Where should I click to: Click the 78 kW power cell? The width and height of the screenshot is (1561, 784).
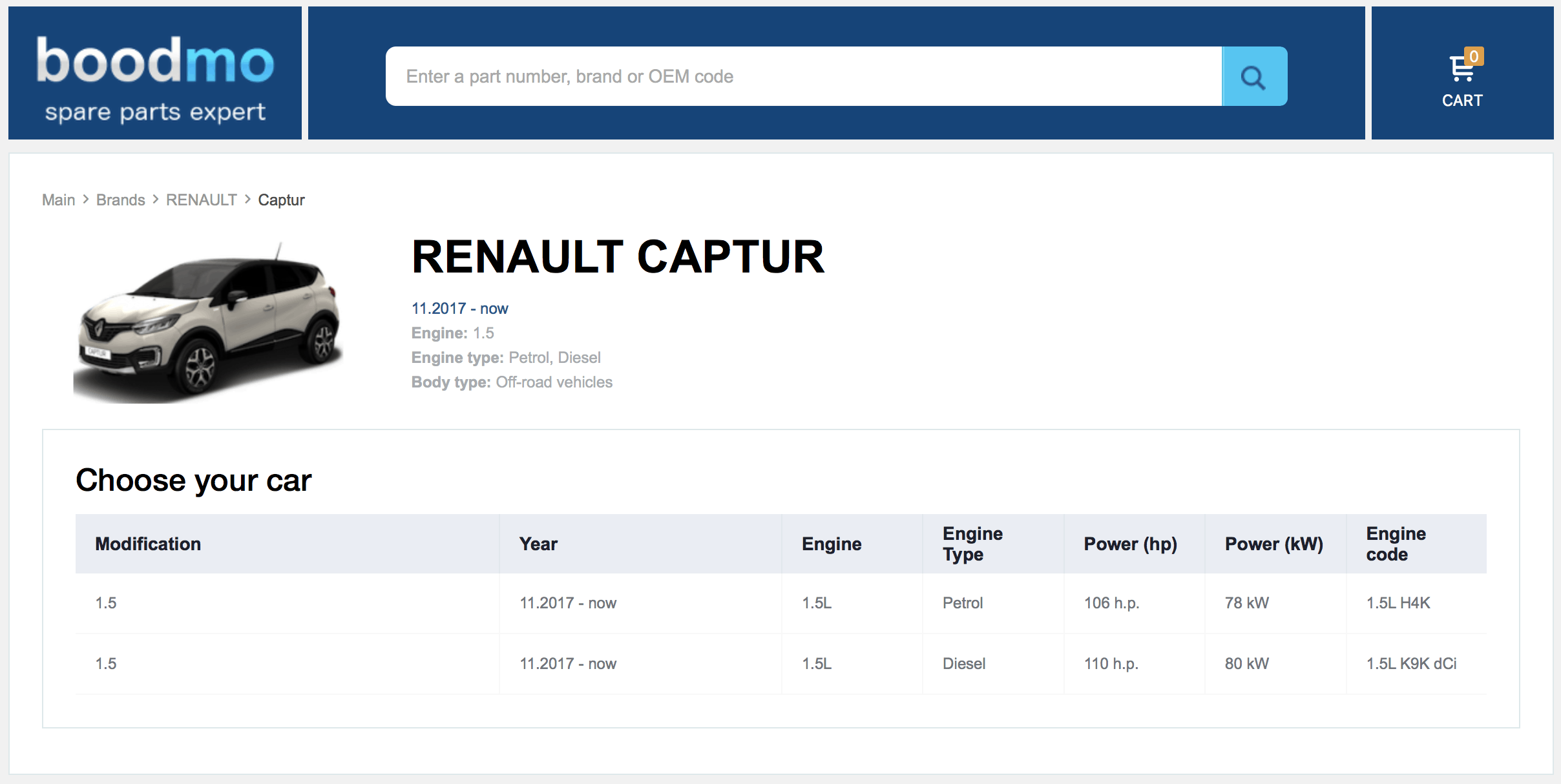[x=1246, y=603]
